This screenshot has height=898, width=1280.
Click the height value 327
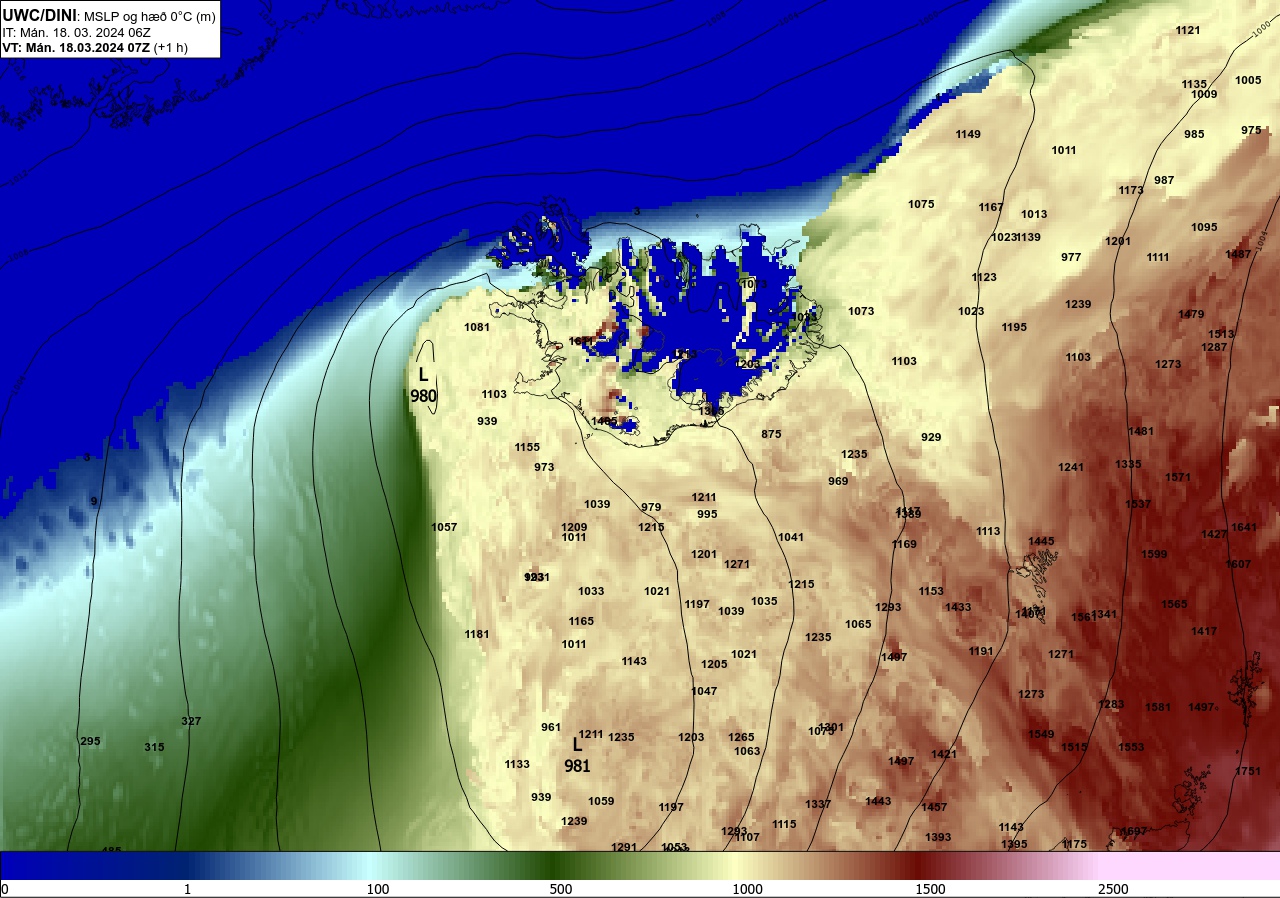tap(191, 721)
